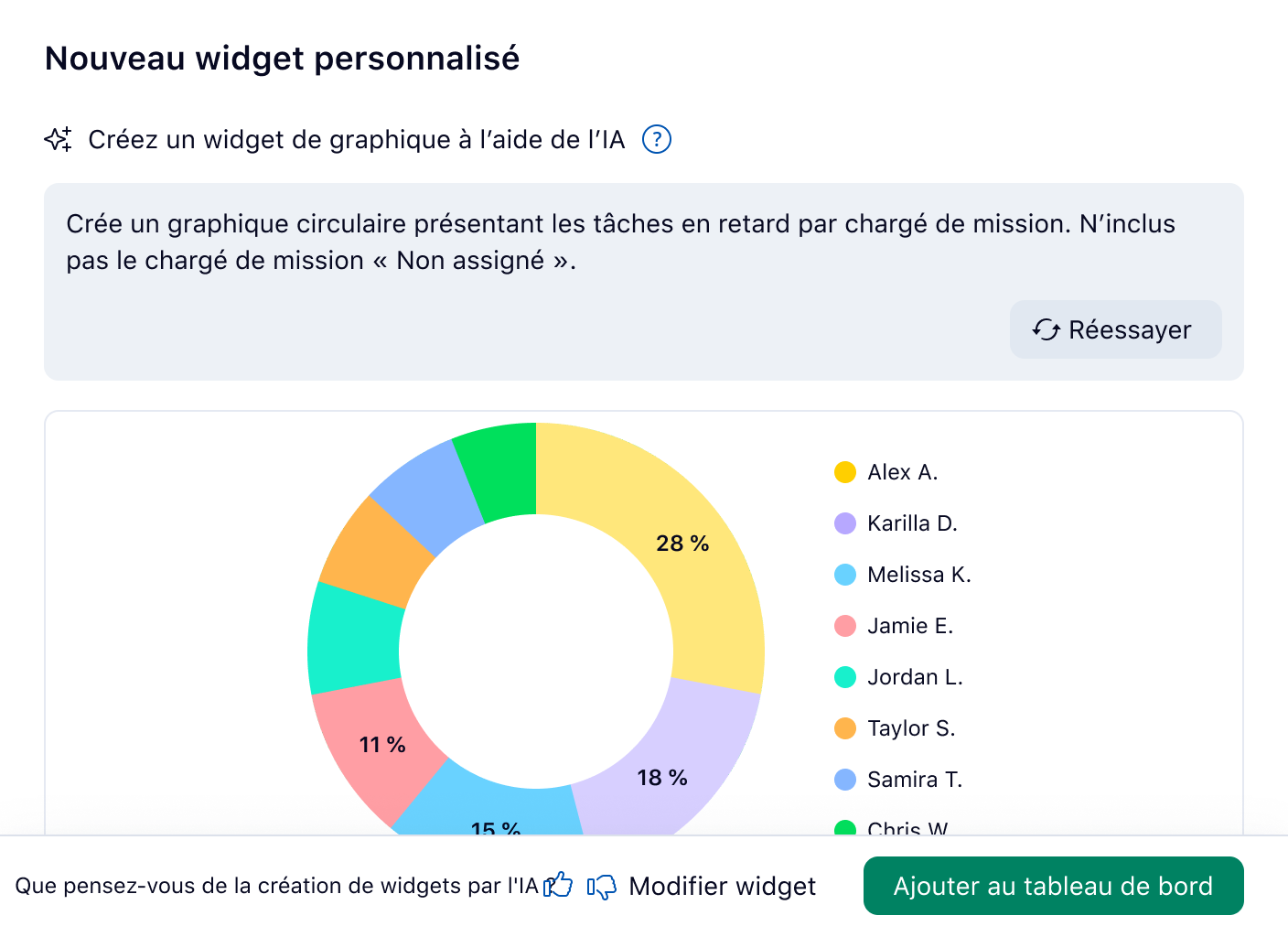Click the refresh icon in Réessayer
This screenshot has height=937, width=1288.
(x=1046, y=329)
